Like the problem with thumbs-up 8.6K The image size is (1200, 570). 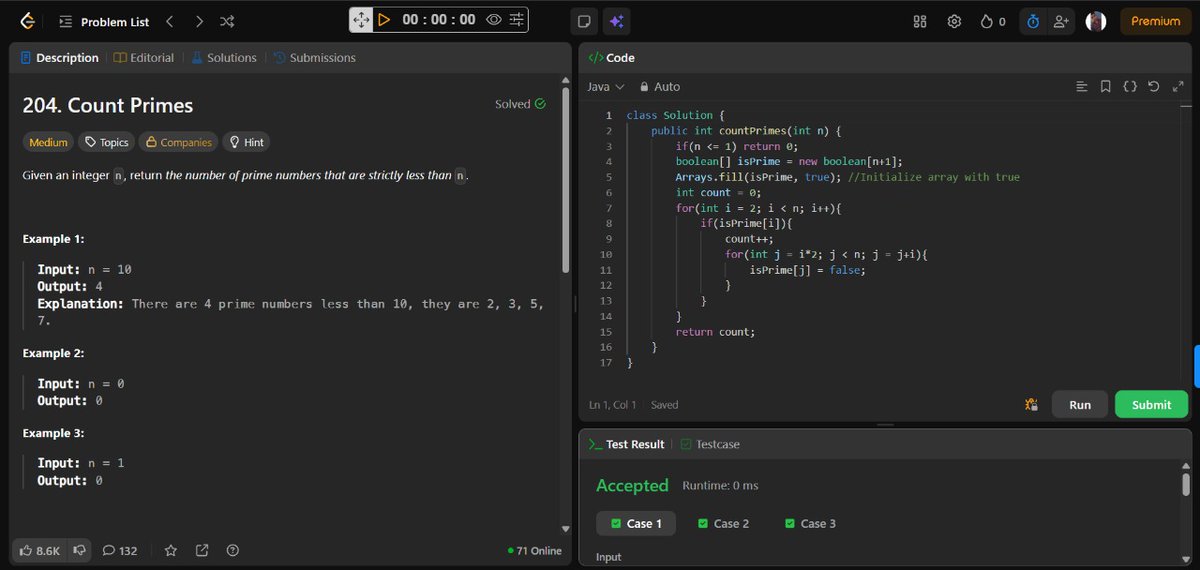point(38,551)
